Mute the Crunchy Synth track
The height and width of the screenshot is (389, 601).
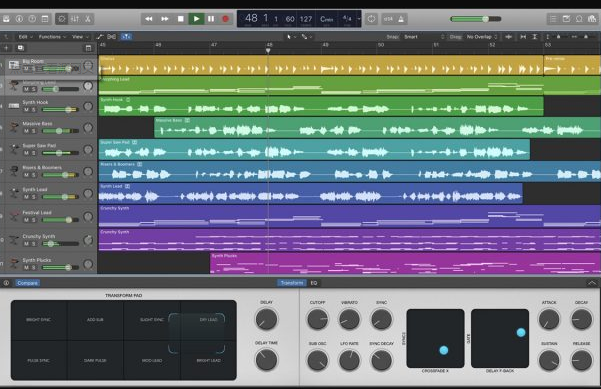coord(26,244)
